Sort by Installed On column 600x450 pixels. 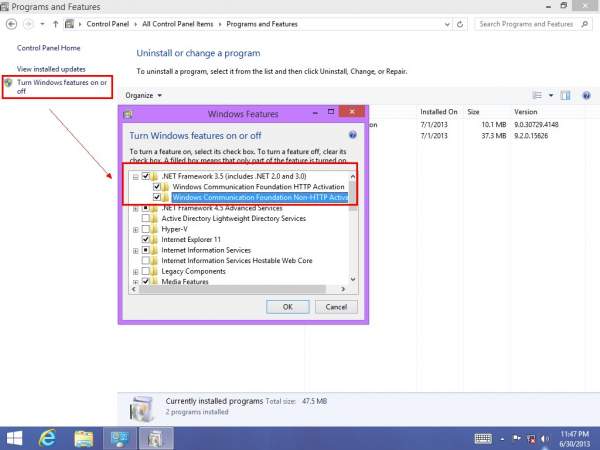[439, 112]
